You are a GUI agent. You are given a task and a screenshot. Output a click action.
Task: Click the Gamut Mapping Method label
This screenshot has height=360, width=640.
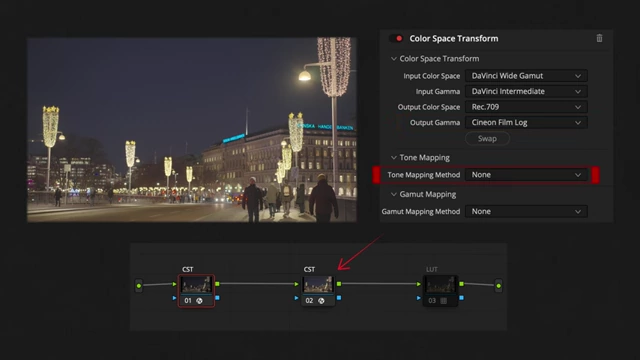[420, 211]
